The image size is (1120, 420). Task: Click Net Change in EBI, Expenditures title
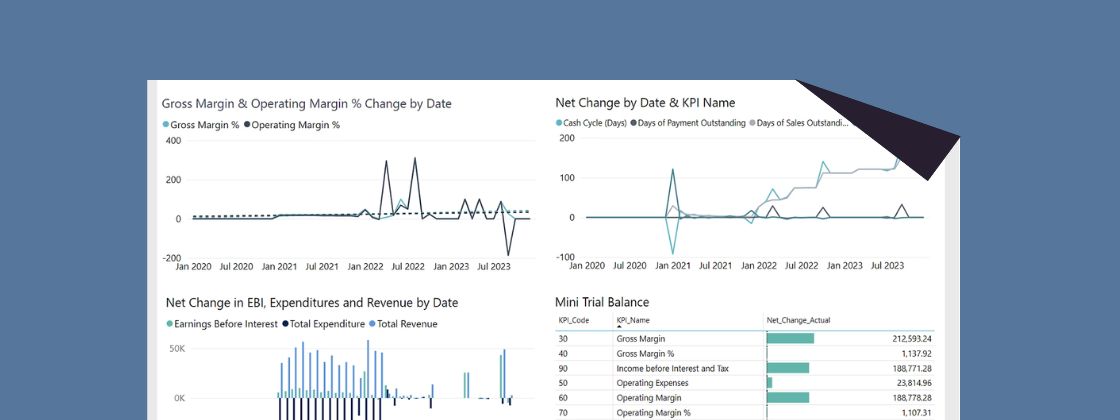(x=312, y=303)
